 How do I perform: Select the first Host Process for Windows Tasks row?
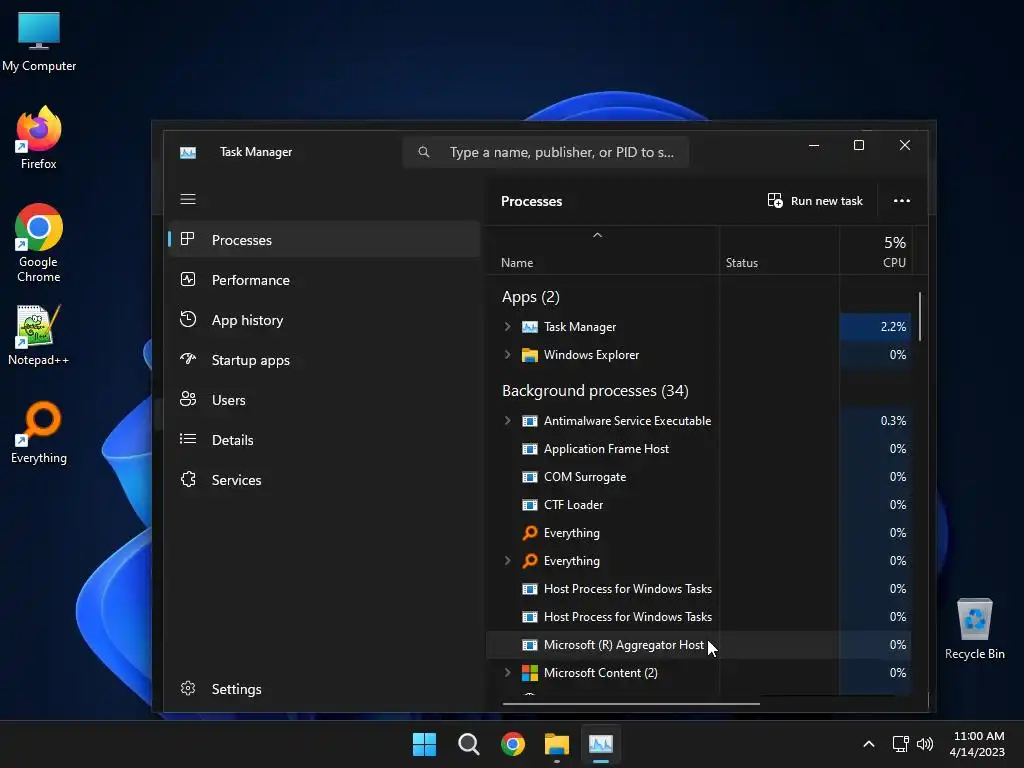pos(699,588)
